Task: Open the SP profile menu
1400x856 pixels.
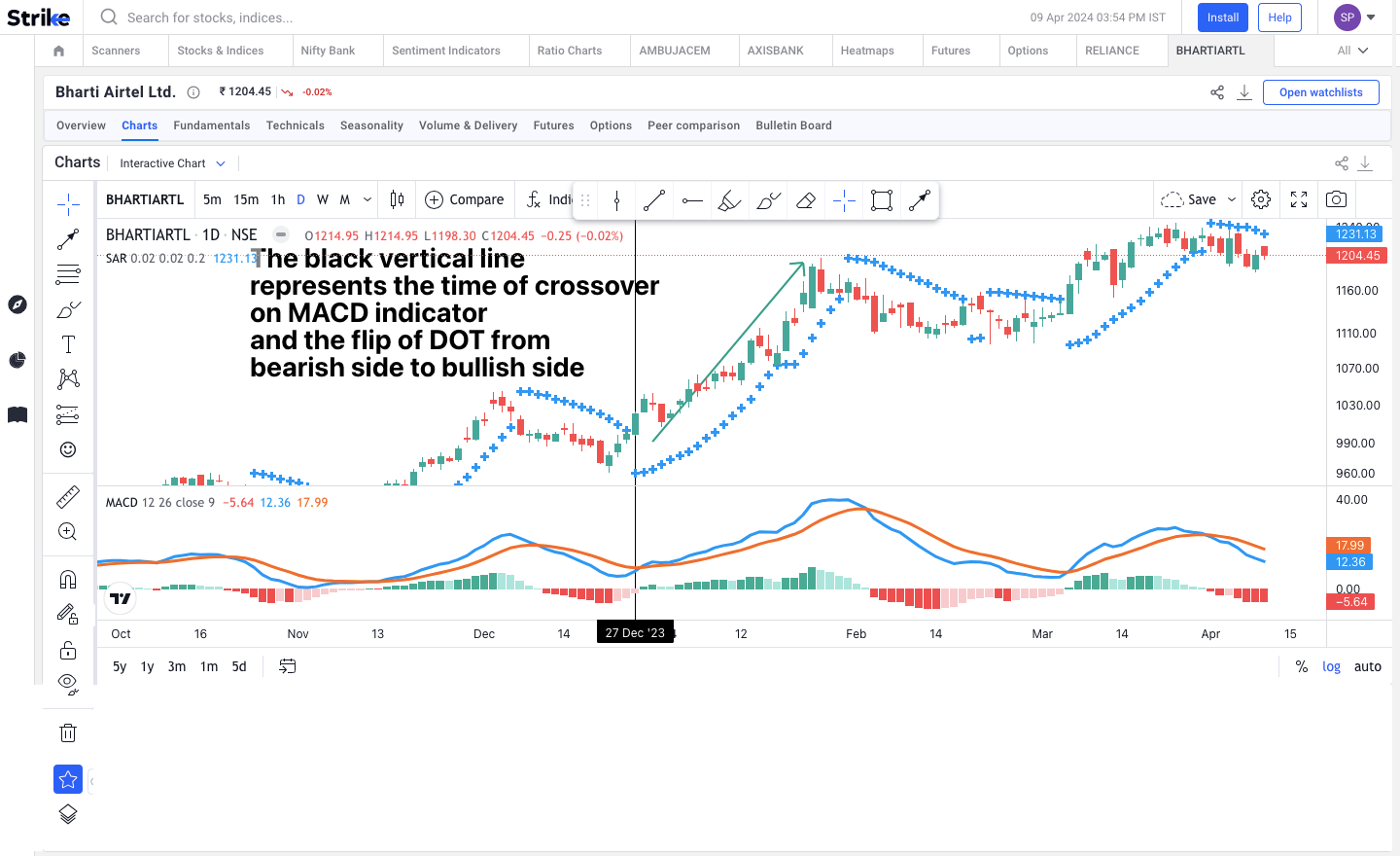Action: [1355, 18]
